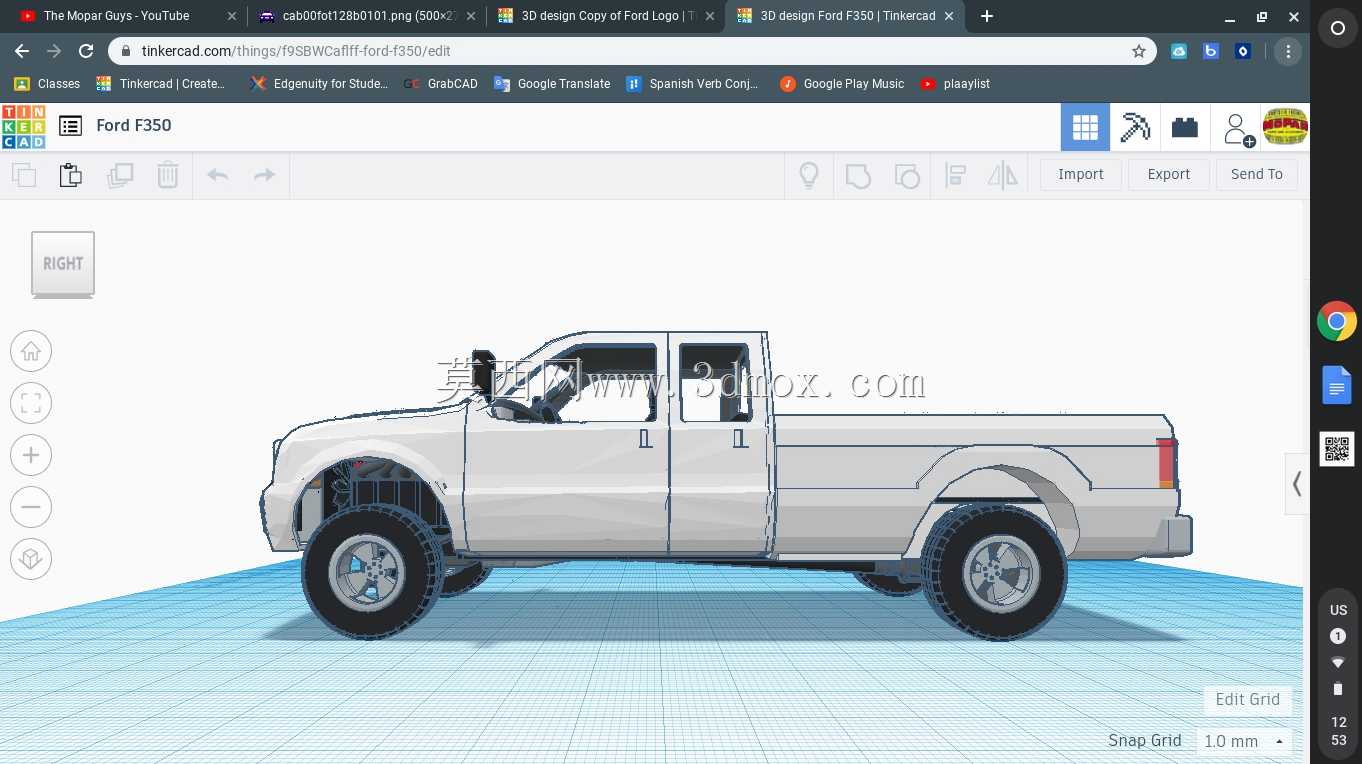
Task: Redo the last action
Action: tap(264, 175)
